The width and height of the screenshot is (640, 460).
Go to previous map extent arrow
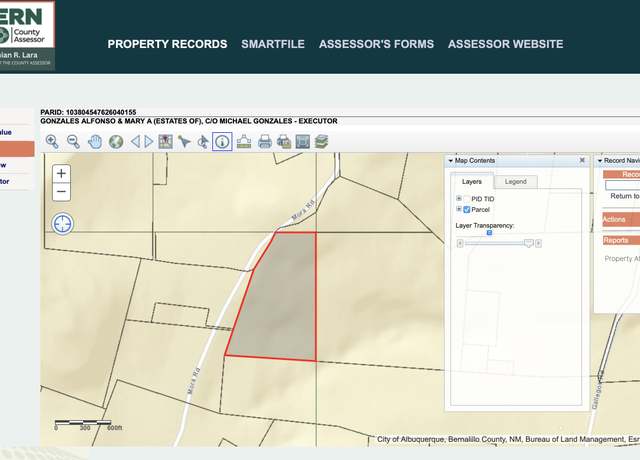coord(135,142)
